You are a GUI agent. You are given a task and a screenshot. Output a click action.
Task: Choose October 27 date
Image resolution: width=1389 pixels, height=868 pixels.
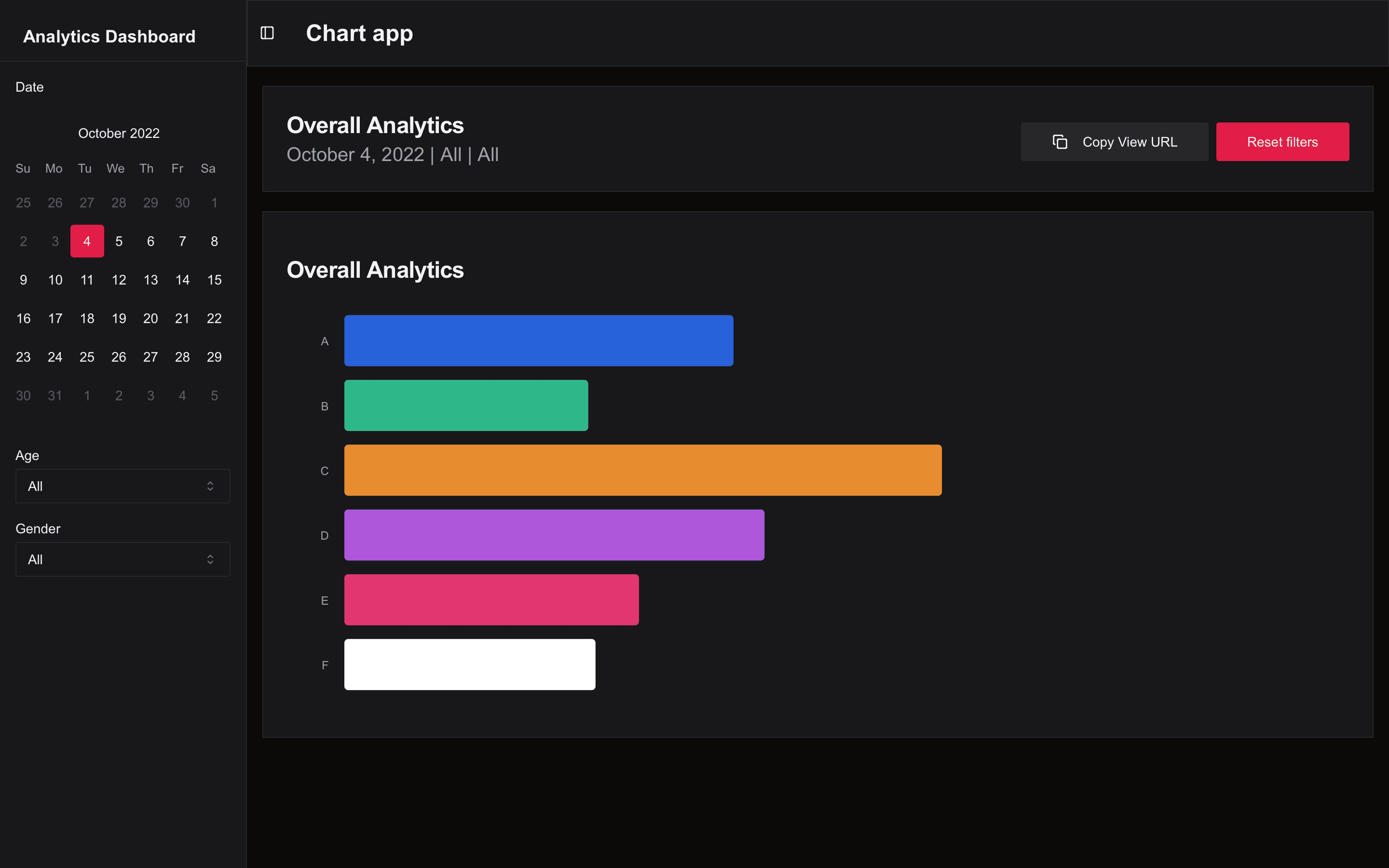click(150, 357)
